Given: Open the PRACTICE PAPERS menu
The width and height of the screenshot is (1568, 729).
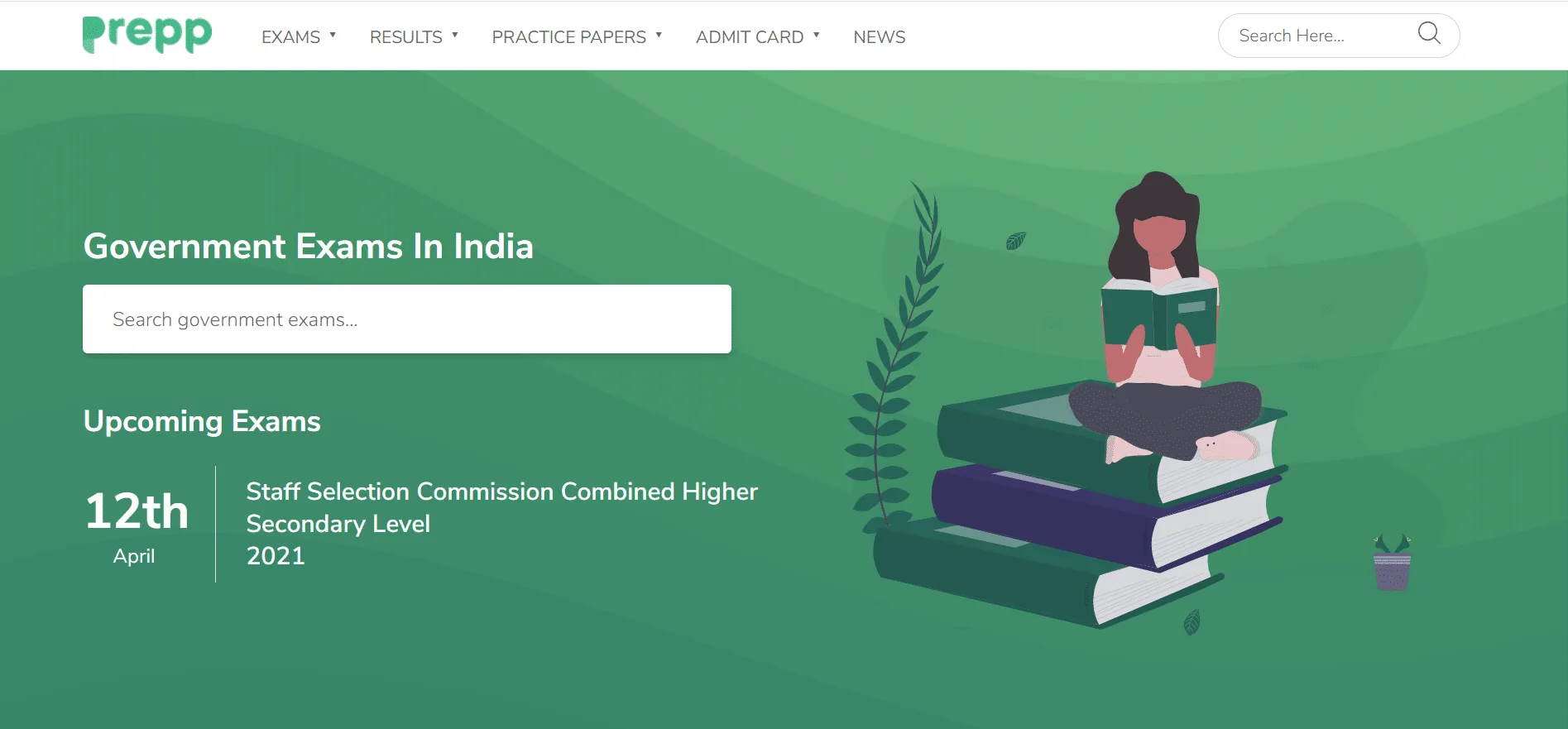Looking at the screenshot, I should pyautogui.click(x=568, y=36).
